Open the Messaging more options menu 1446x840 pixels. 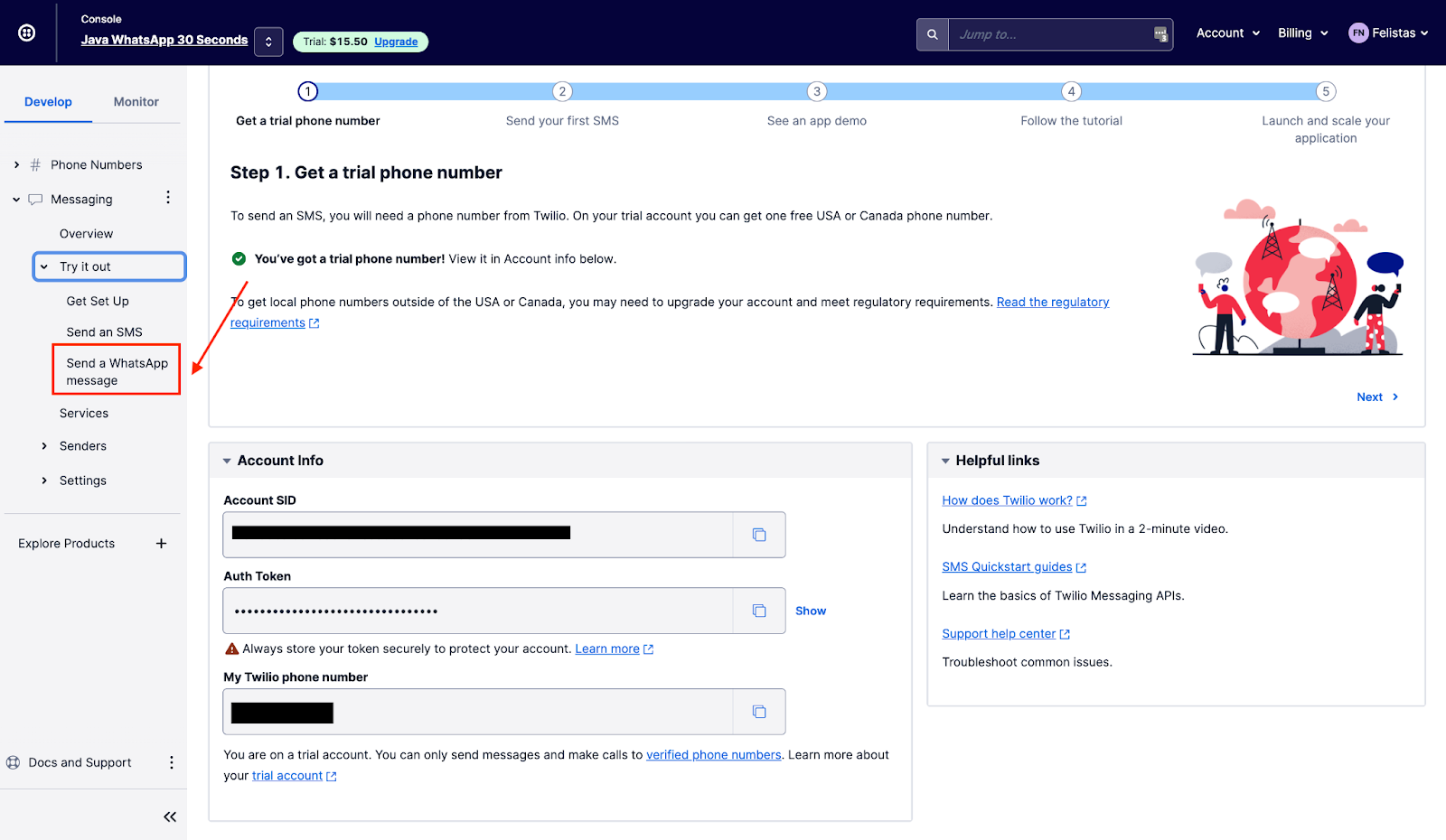(168, 198)
